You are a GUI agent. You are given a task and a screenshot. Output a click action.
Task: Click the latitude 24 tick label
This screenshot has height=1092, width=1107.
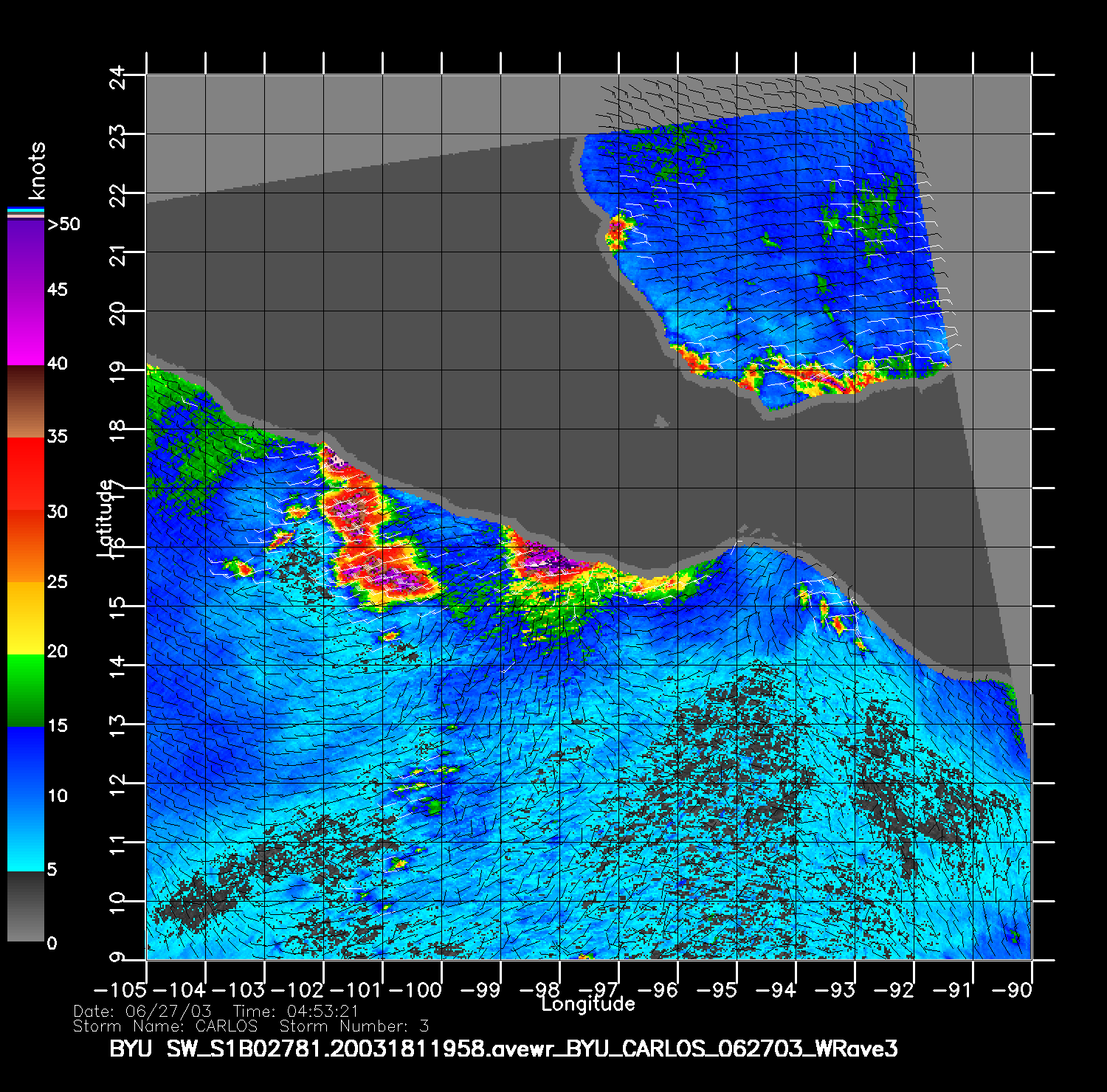point(117,76)
